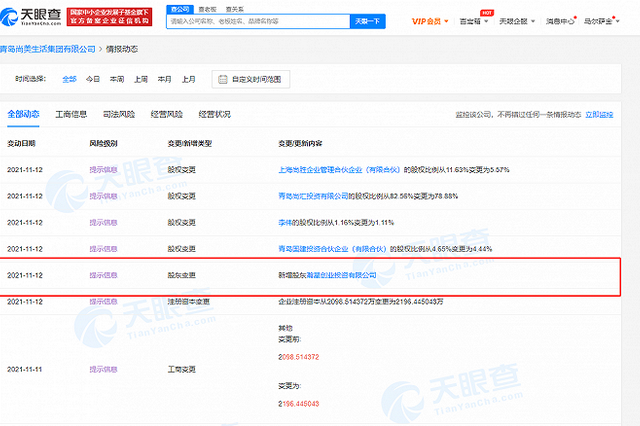Filter time by 本周
The height and width of the screenshot is (426, 640).
tap(117, 79)
